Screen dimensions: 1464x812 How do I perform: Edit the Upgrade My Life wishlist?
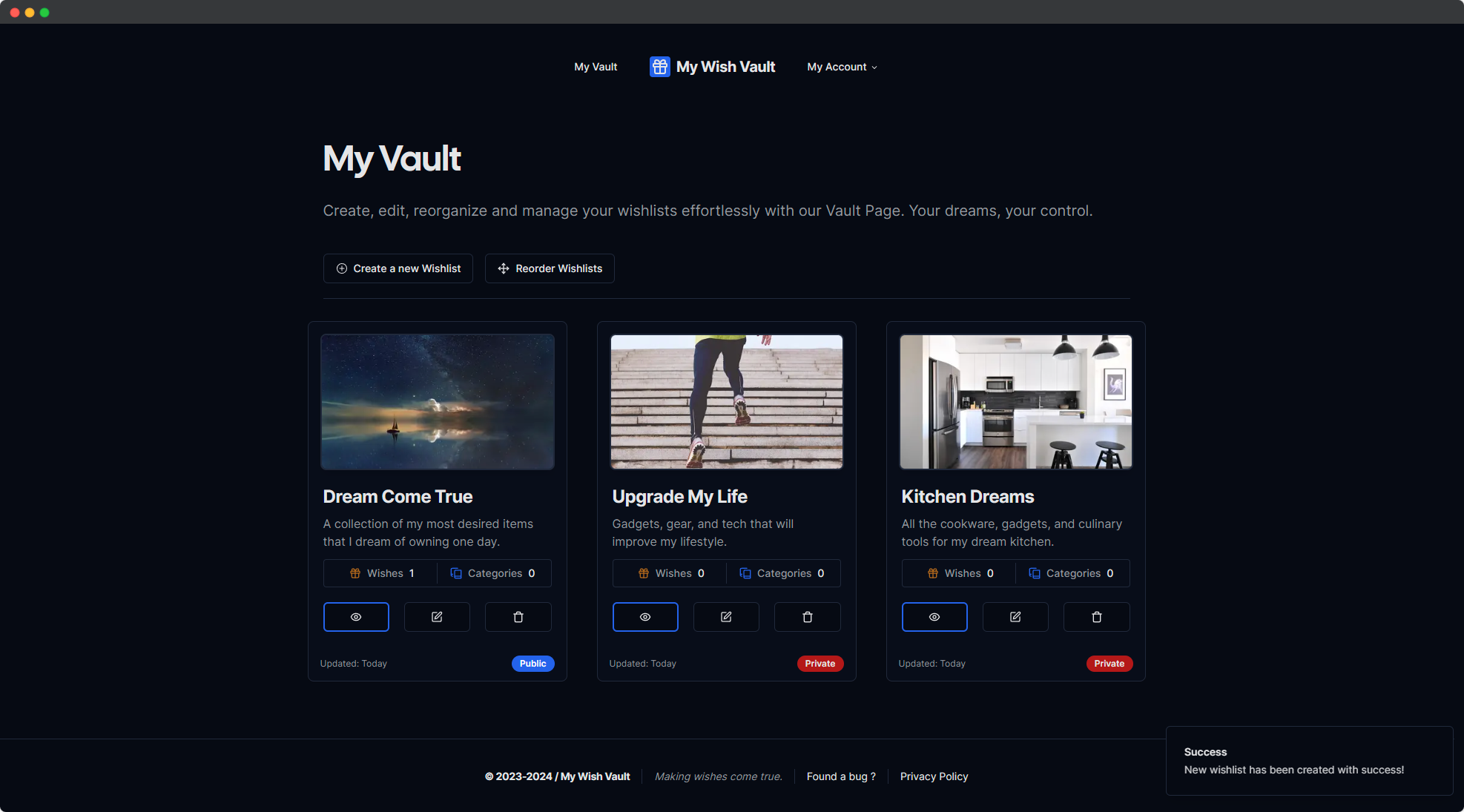[726, 617]
